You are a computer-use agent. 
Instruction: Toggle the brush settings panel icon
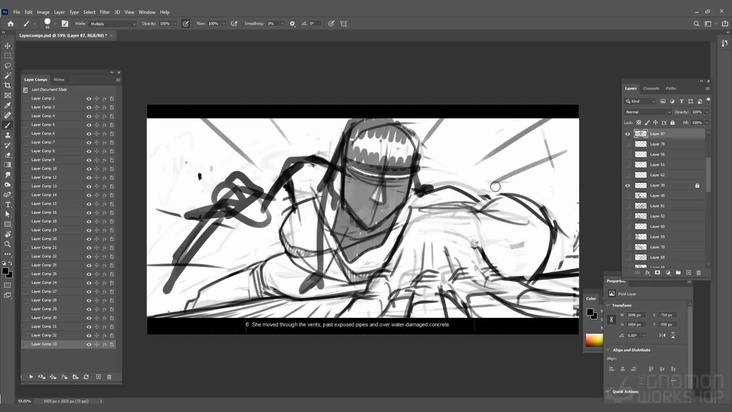(65, 23)
